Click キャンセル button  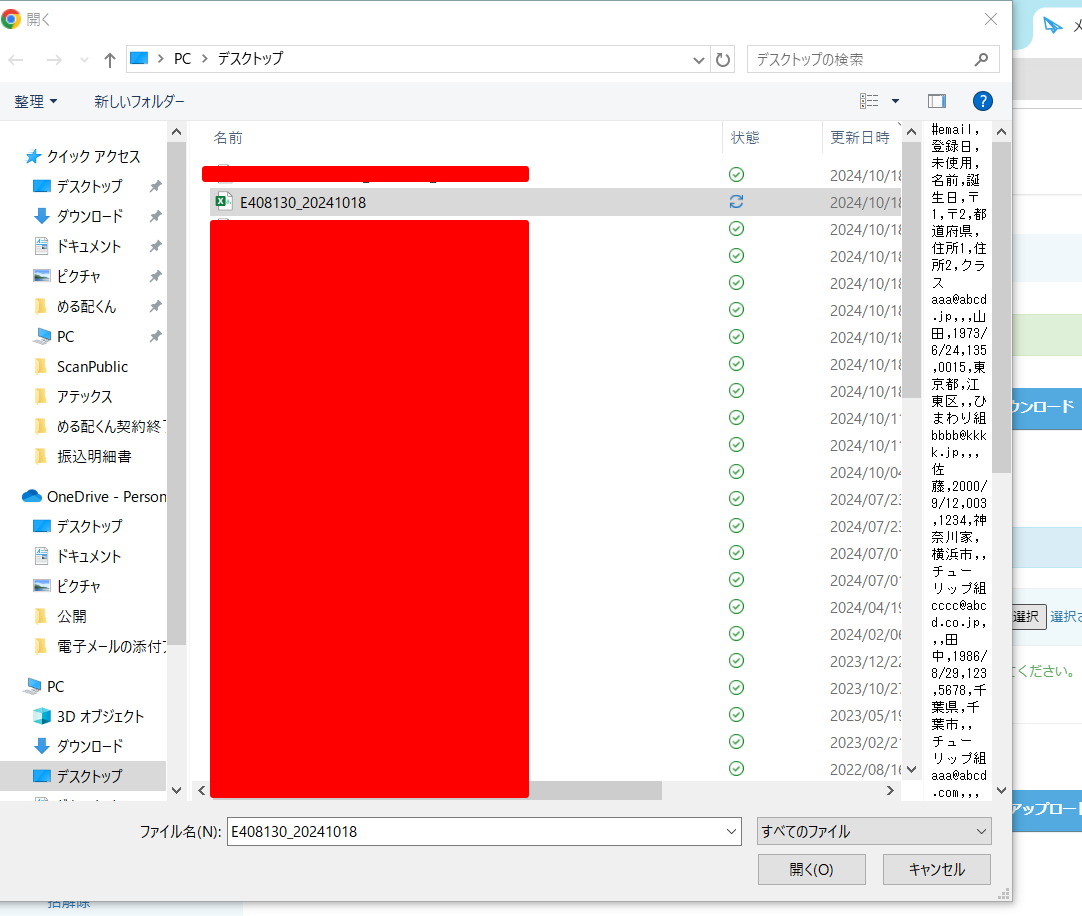(x=936, y=870)
